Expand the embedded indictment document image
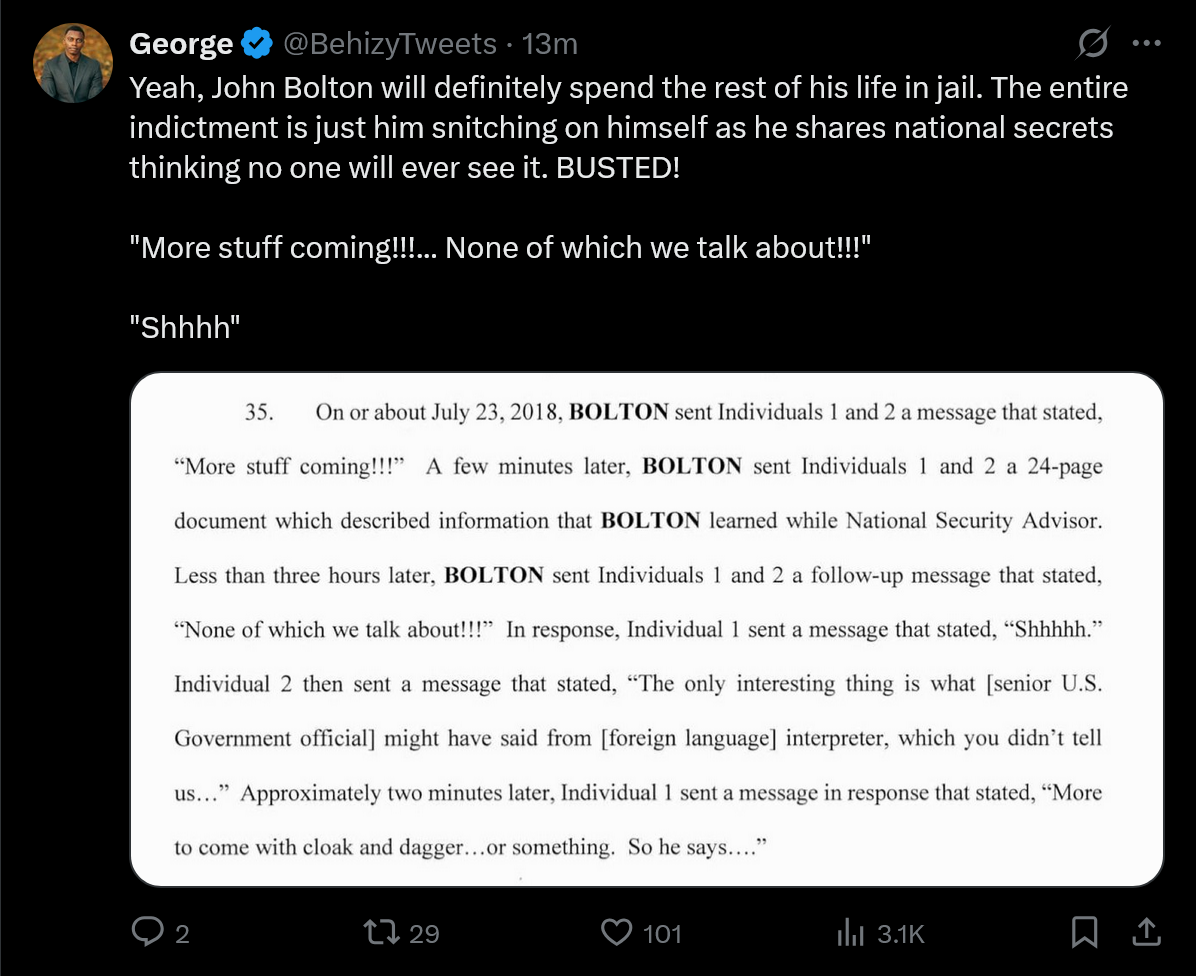 (647, 629)
